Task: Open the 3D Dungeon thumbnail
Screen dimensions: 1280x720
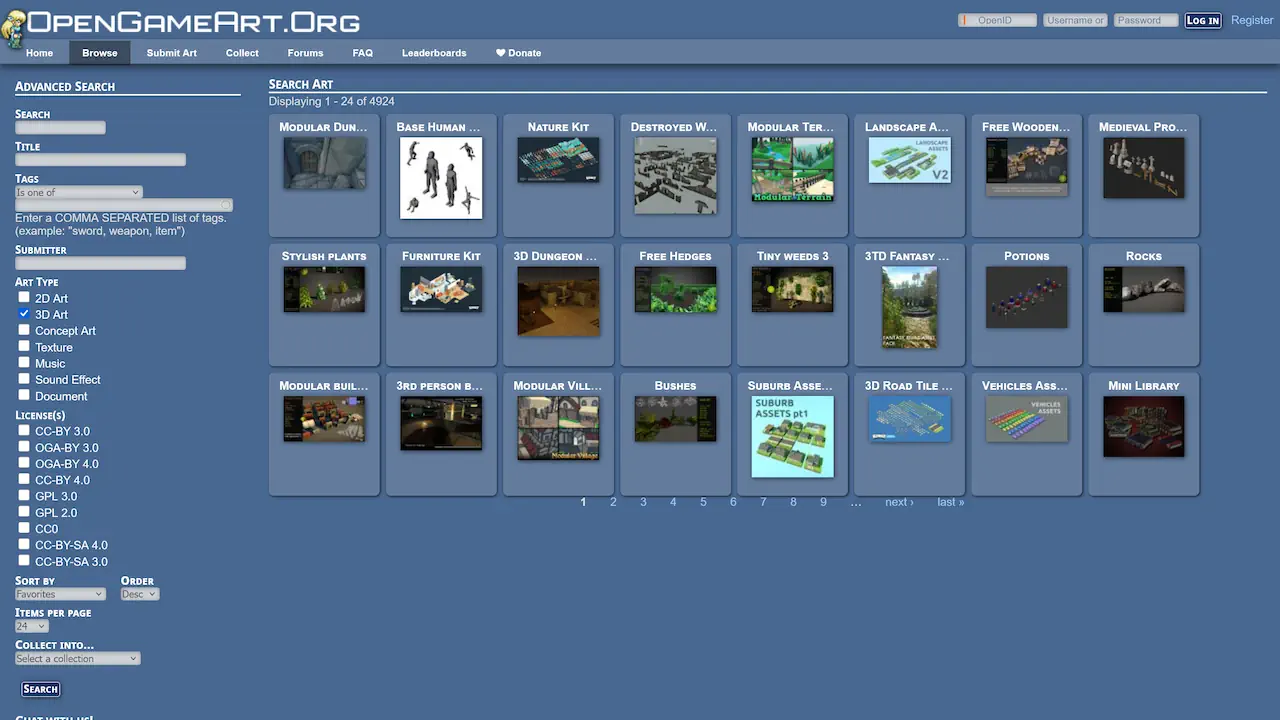Action: [558, 301]
